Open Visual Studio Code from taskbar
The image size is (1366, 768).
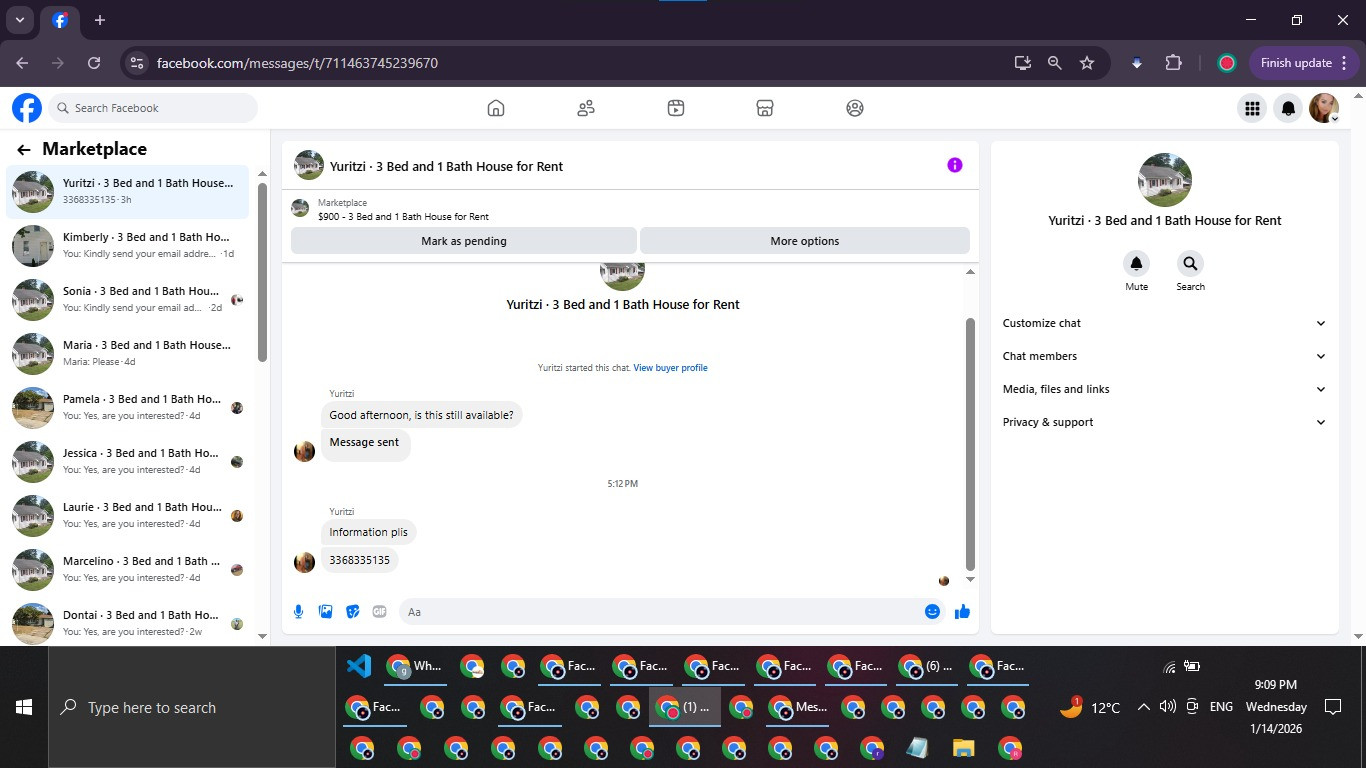pos(359,666)
